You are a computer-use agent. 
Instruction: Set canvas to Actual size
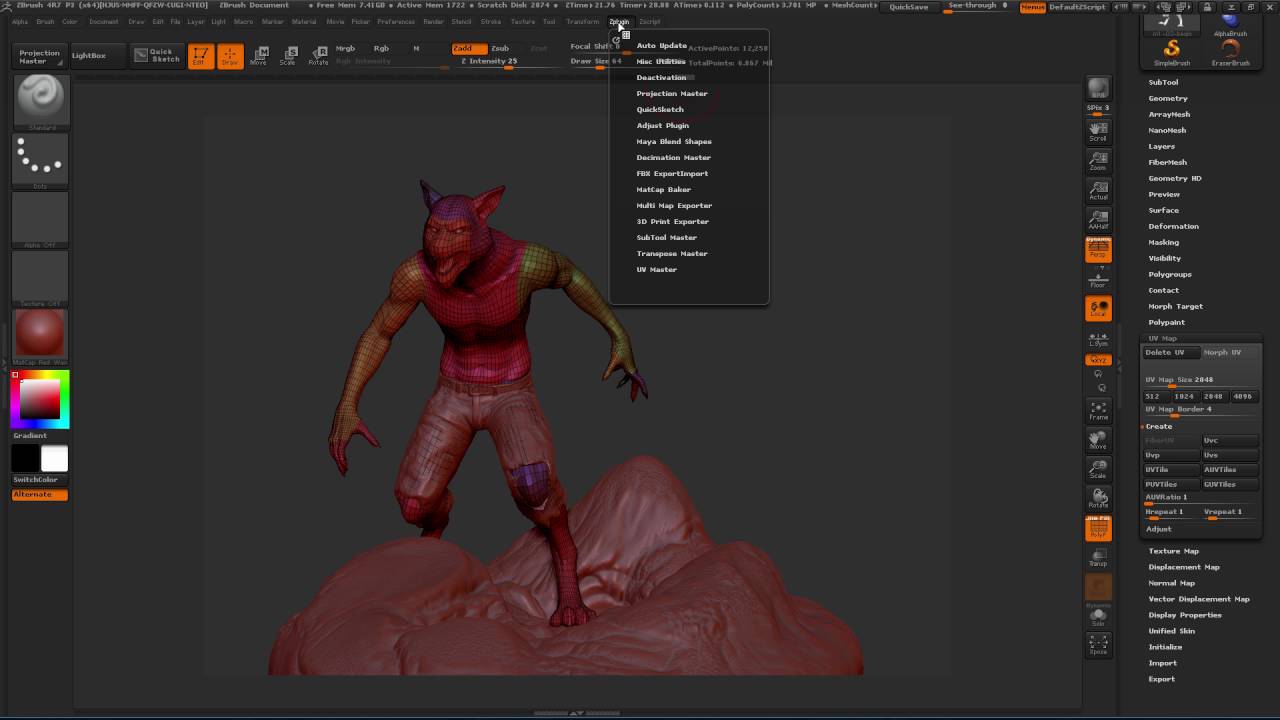click(1098, 191)
